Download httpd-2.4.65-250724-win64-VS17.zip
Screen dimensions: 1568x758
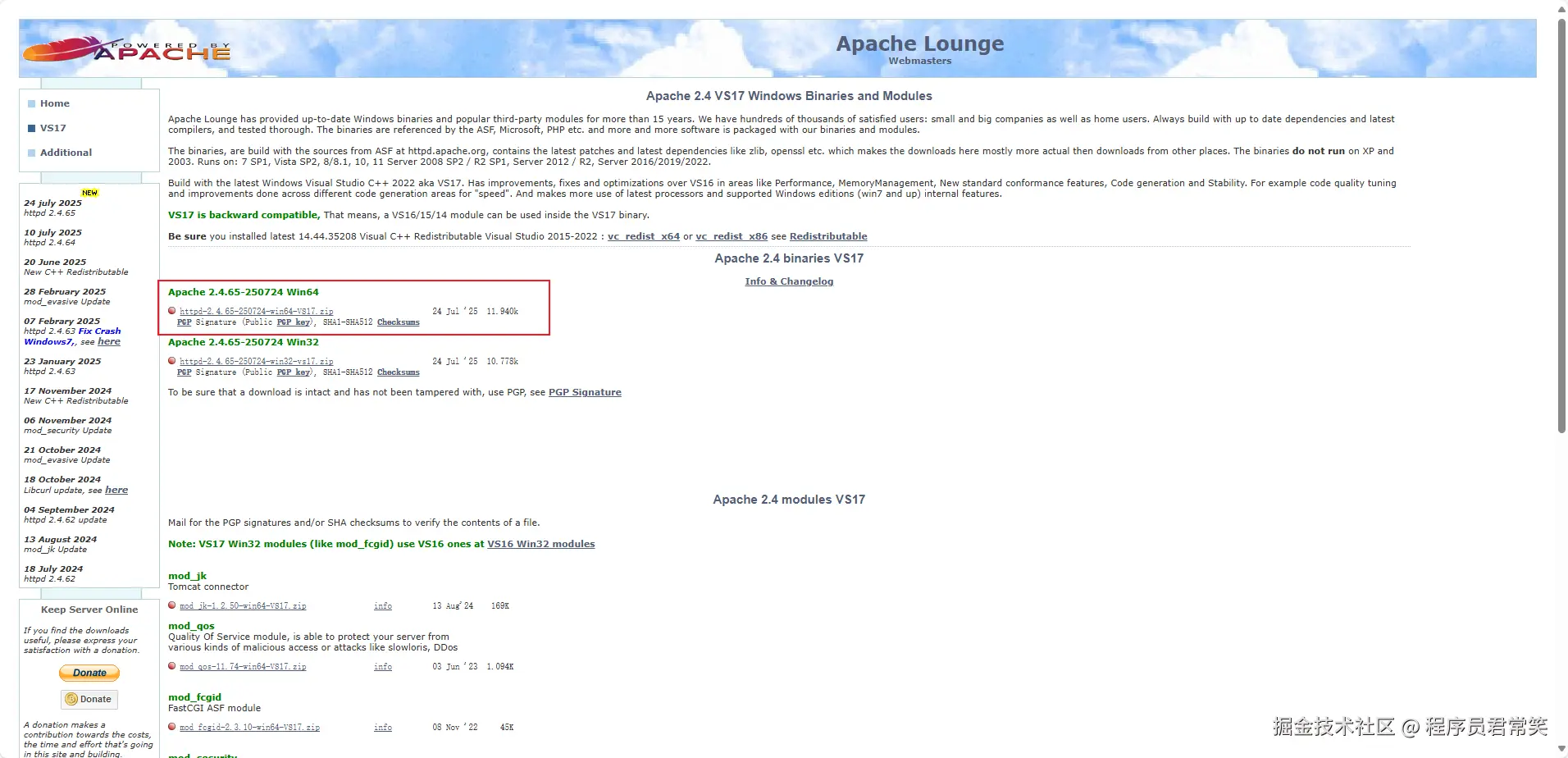click(x=257, y=312)
